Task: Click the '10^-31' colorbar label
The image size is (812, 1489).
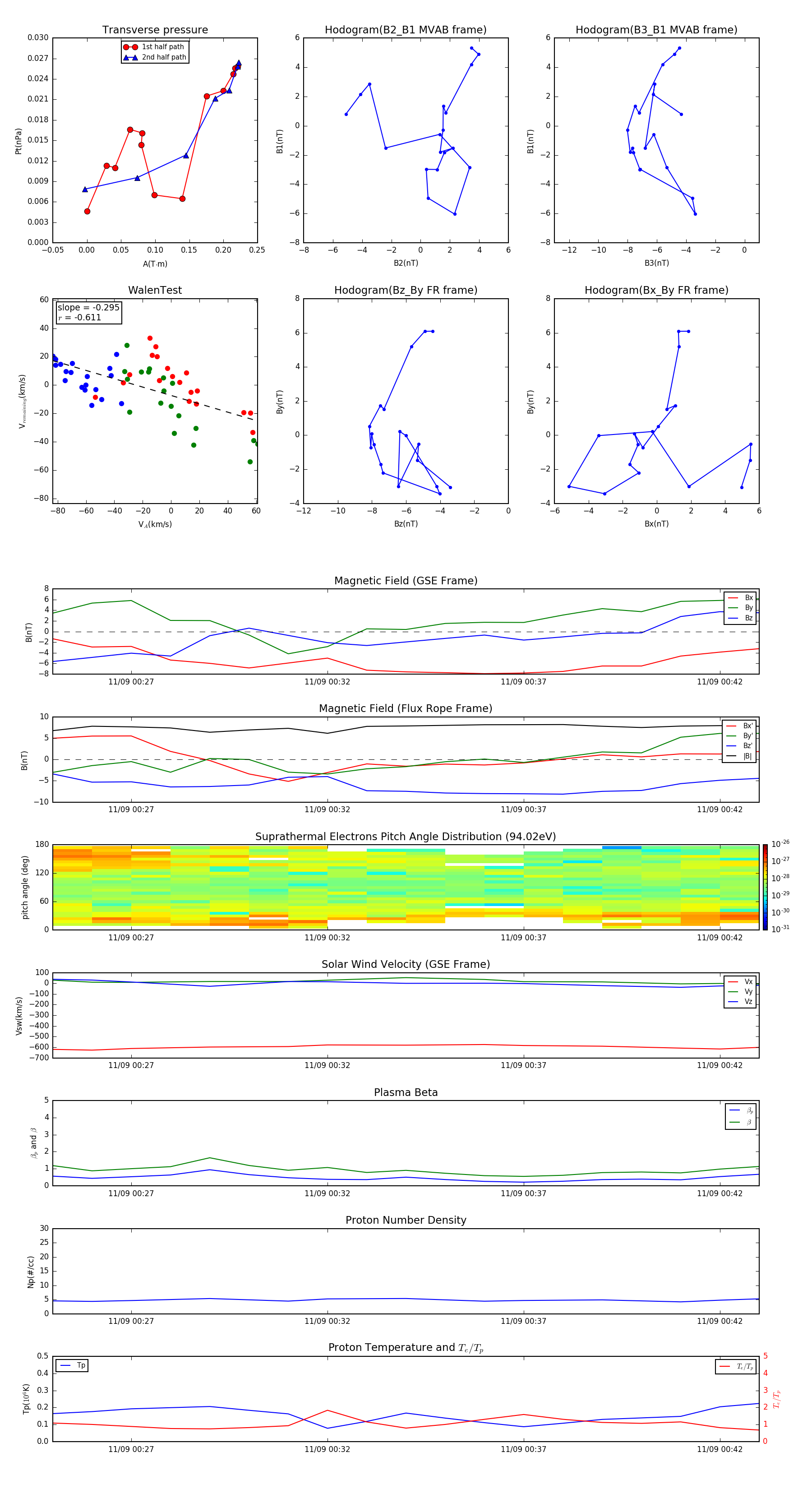Action: click(x=780, y=929)
